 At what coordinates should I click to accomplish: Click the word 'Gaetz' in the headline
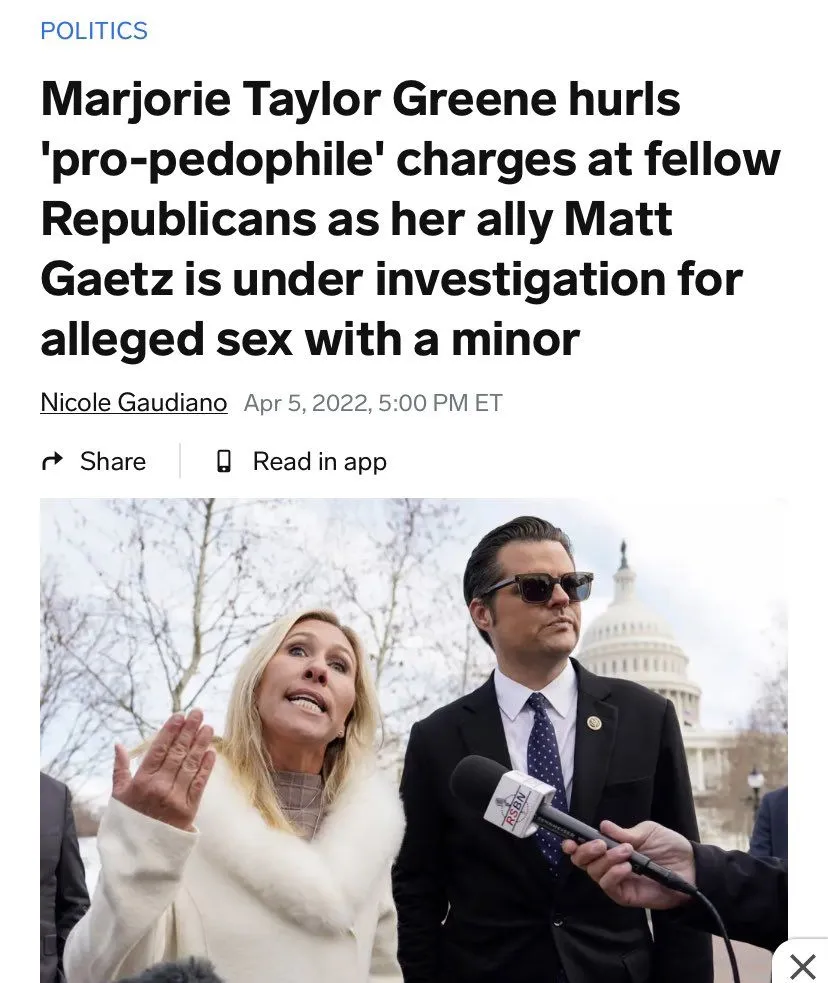pos(107,279)
